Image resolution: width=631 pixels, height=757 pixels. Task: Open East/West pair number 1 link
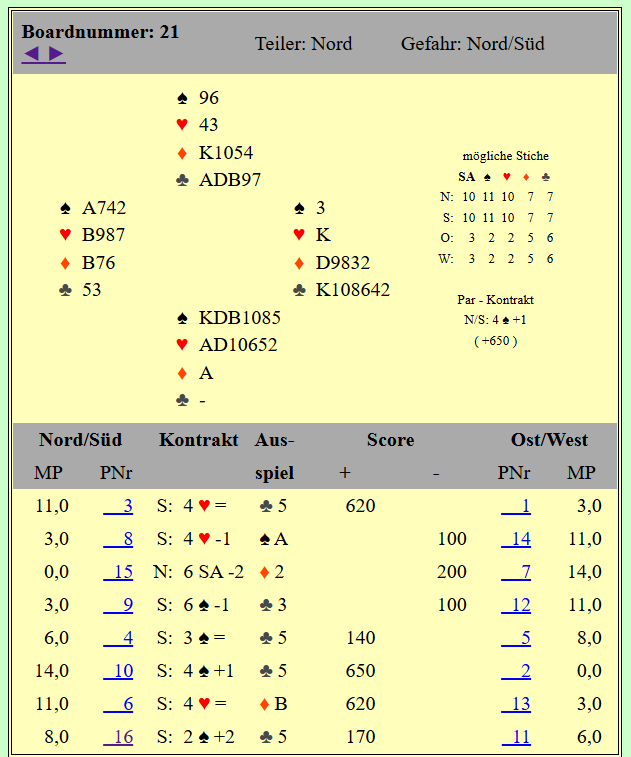[x=516, y=506]
